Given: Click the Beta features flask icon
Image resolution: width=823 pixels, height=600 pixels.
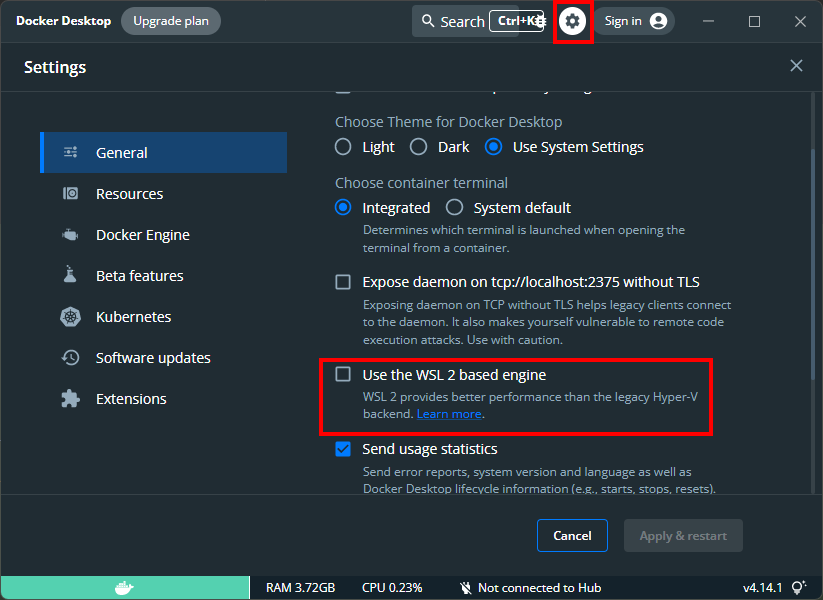Looking at the screenshot, I should 70,274.
